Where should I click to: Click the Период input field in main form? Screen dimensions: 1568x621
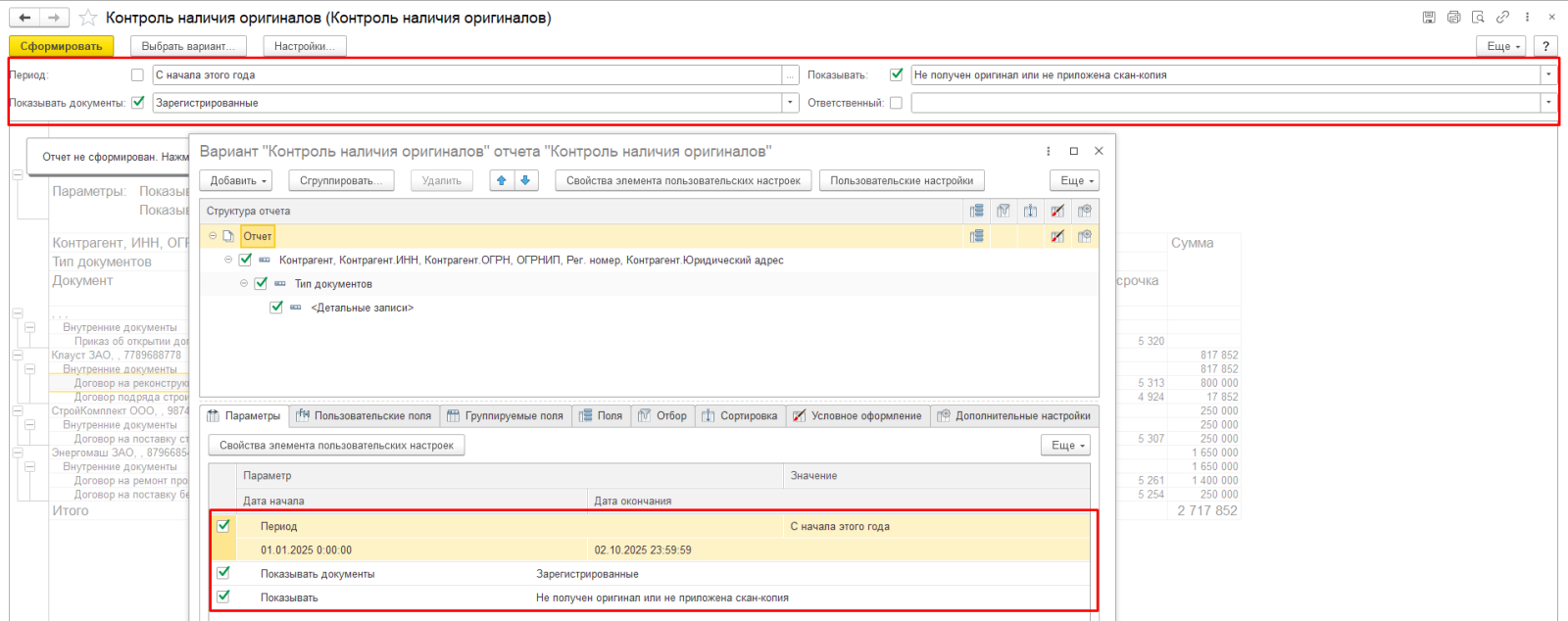pyautogui.click(x=467, y=74)
